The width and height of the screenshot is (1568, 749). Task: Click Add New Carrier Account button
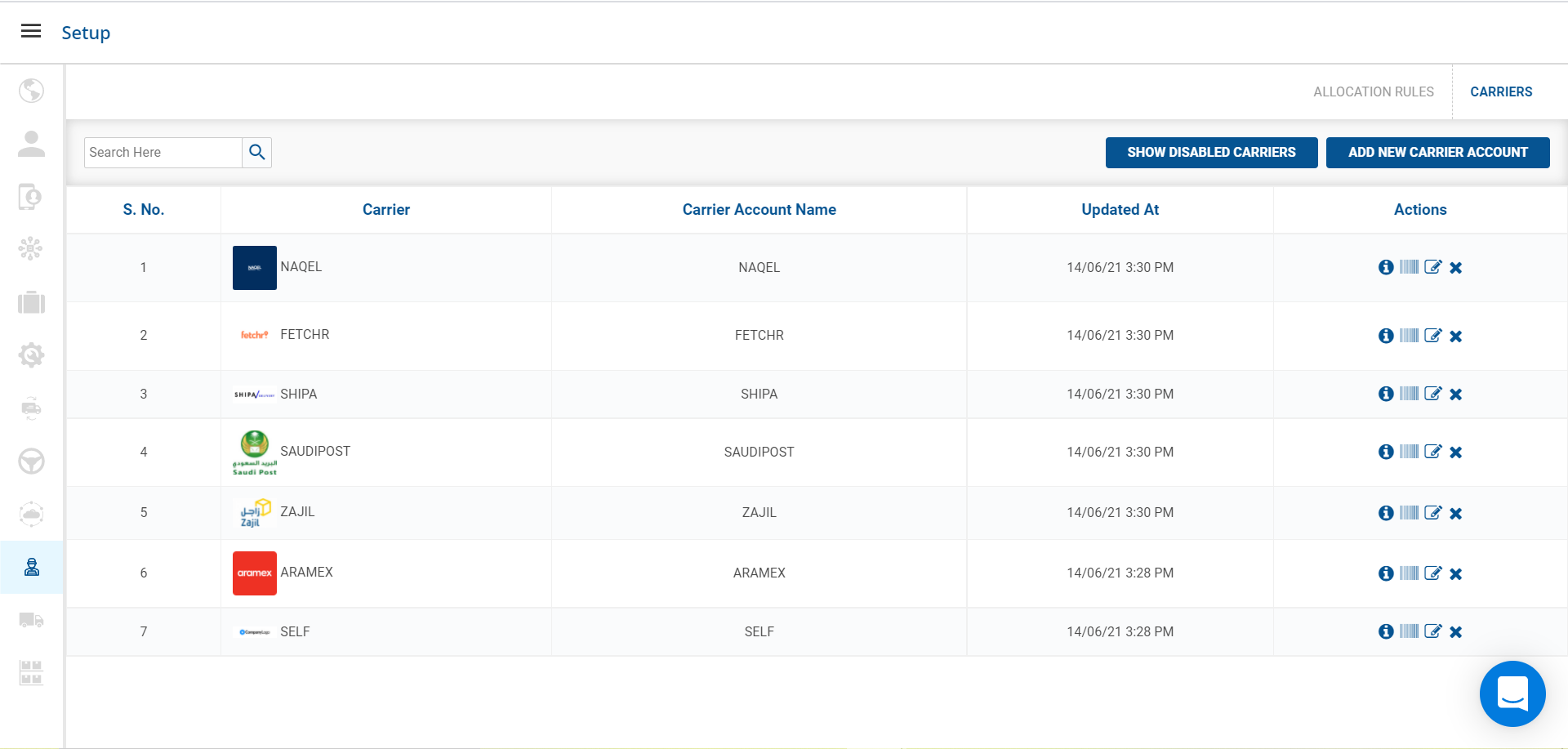click(x=1437, y=153)
